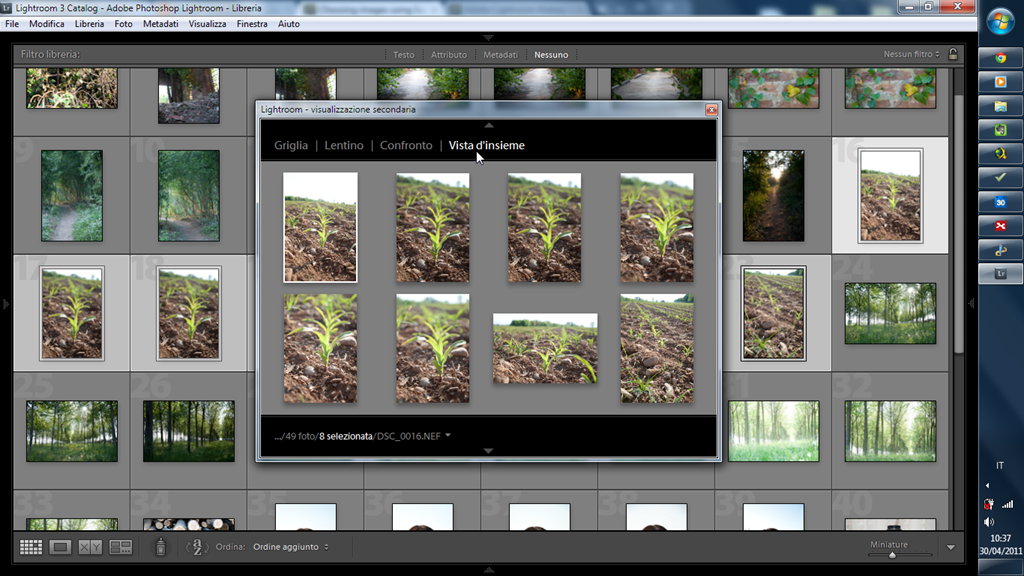Open Chrome from the Windows taskbar

click(1000, 58)
